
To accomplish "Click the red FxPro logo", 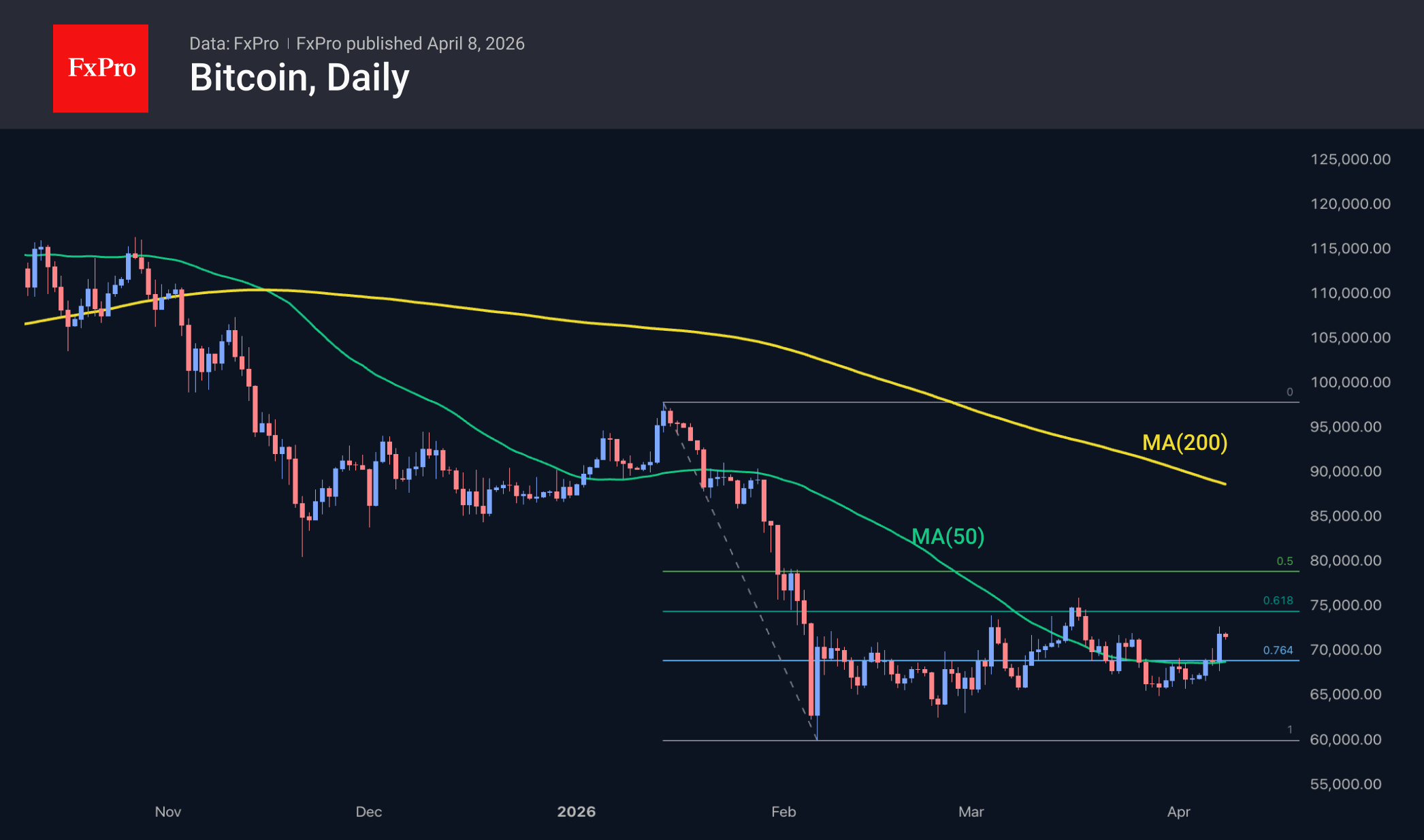I will (x=101, y=68).
